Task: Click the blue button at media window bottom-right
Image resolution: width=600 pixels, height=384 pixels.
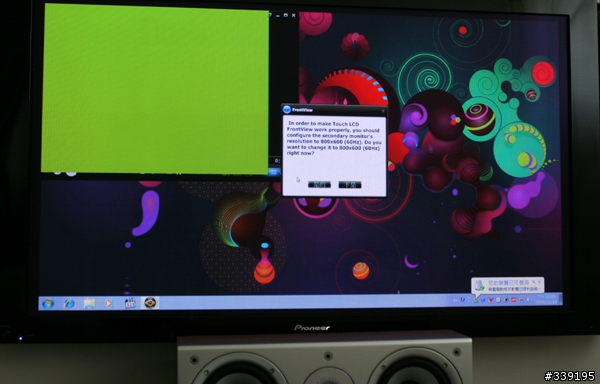Action: (x=274, y=172)
